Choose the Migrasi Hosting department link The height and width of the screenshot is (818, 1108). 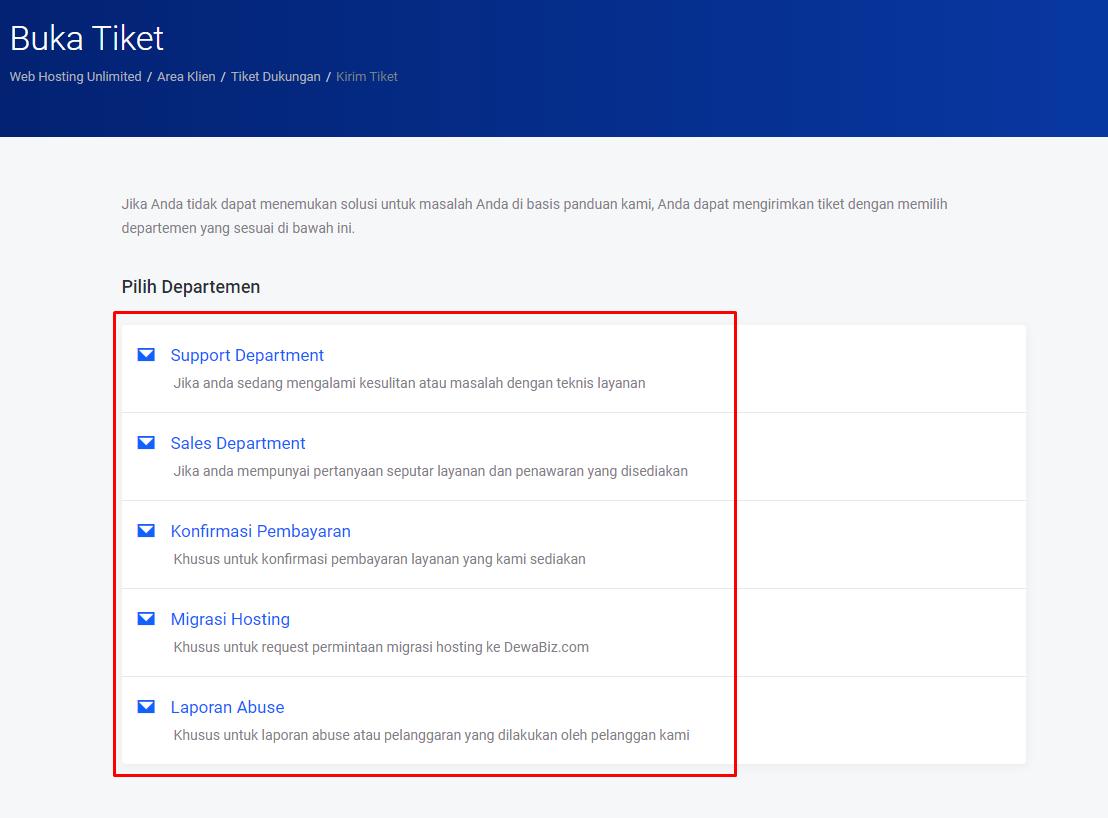coord(230,619)
